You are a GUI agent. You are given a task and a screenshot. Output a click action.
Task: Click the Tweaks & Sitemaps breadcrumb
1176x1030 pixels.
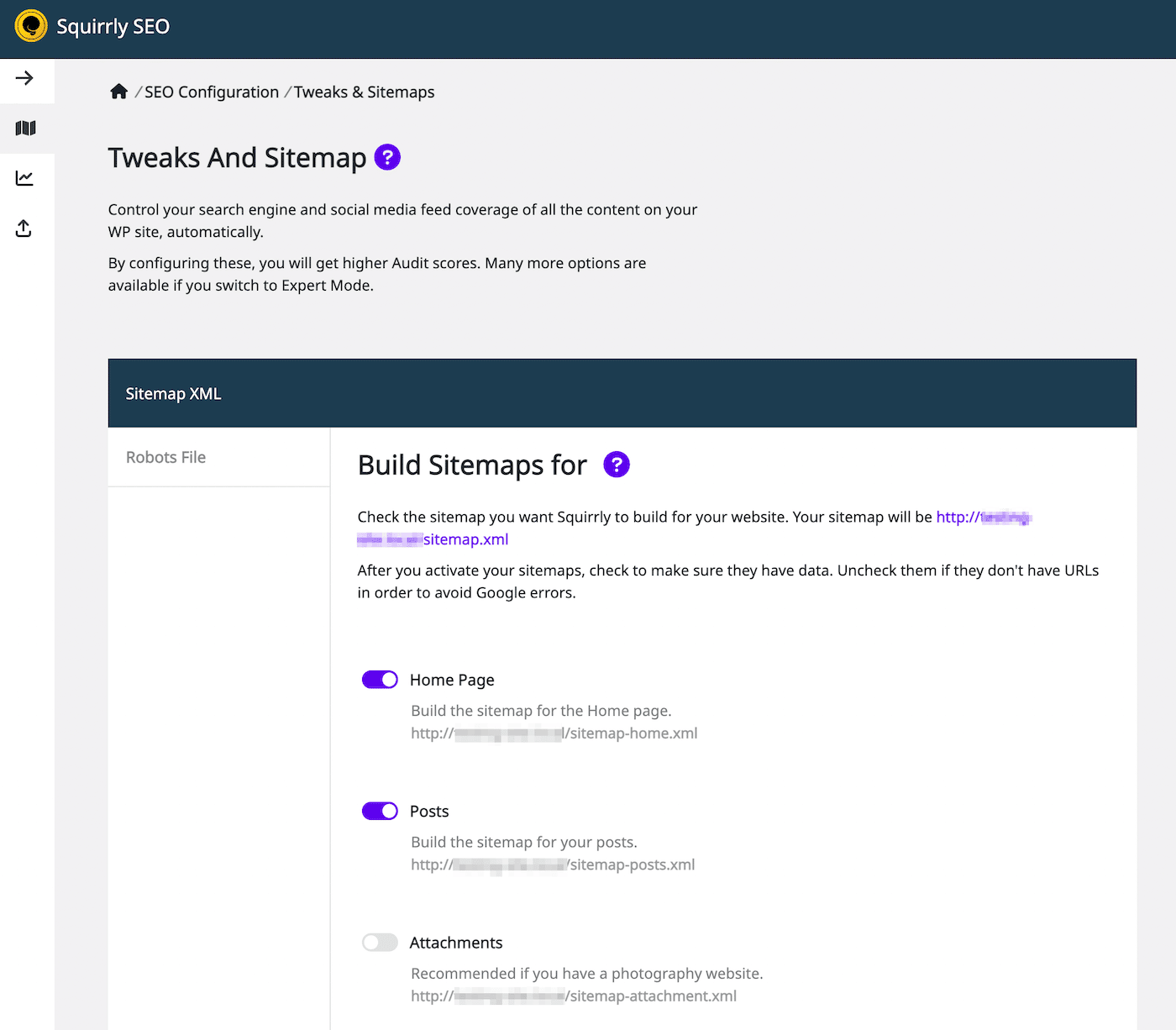coord(364,92)
